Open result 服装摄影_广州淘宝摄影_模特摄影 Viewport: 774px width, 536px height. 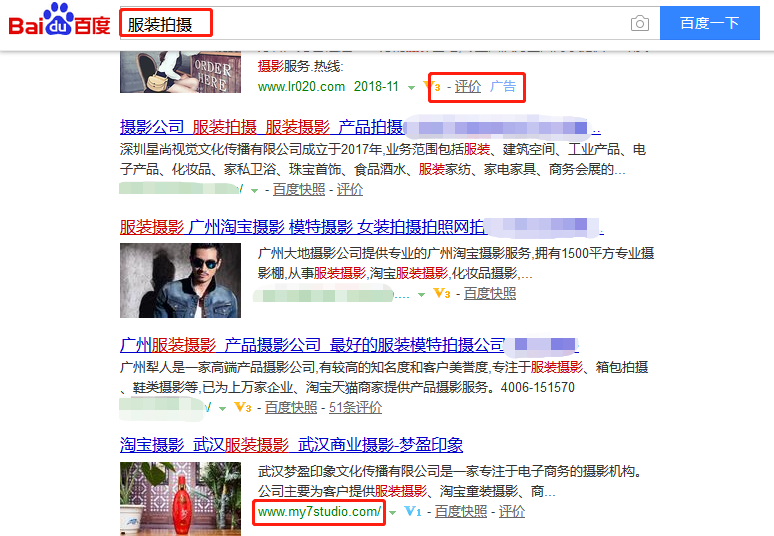[361, 227]
